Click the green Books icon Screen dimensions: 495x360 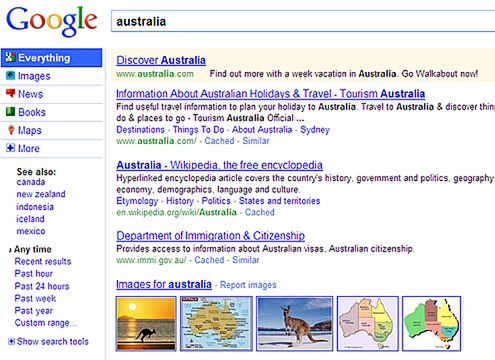10,112
